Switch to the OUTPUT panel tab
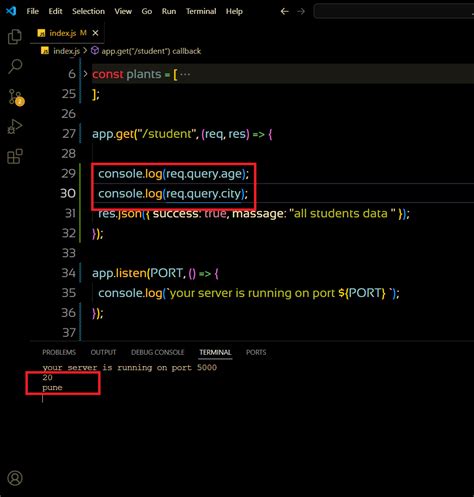The width and height of the screenshot is (474, 497). tap(103, 352)
